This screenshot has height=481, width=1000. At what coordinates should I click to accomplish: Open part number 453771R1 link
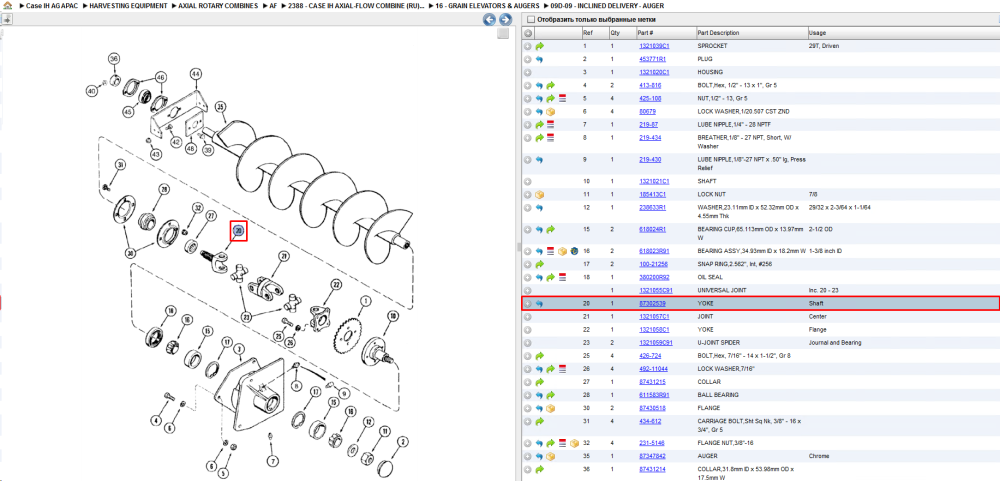pos(652,59)
